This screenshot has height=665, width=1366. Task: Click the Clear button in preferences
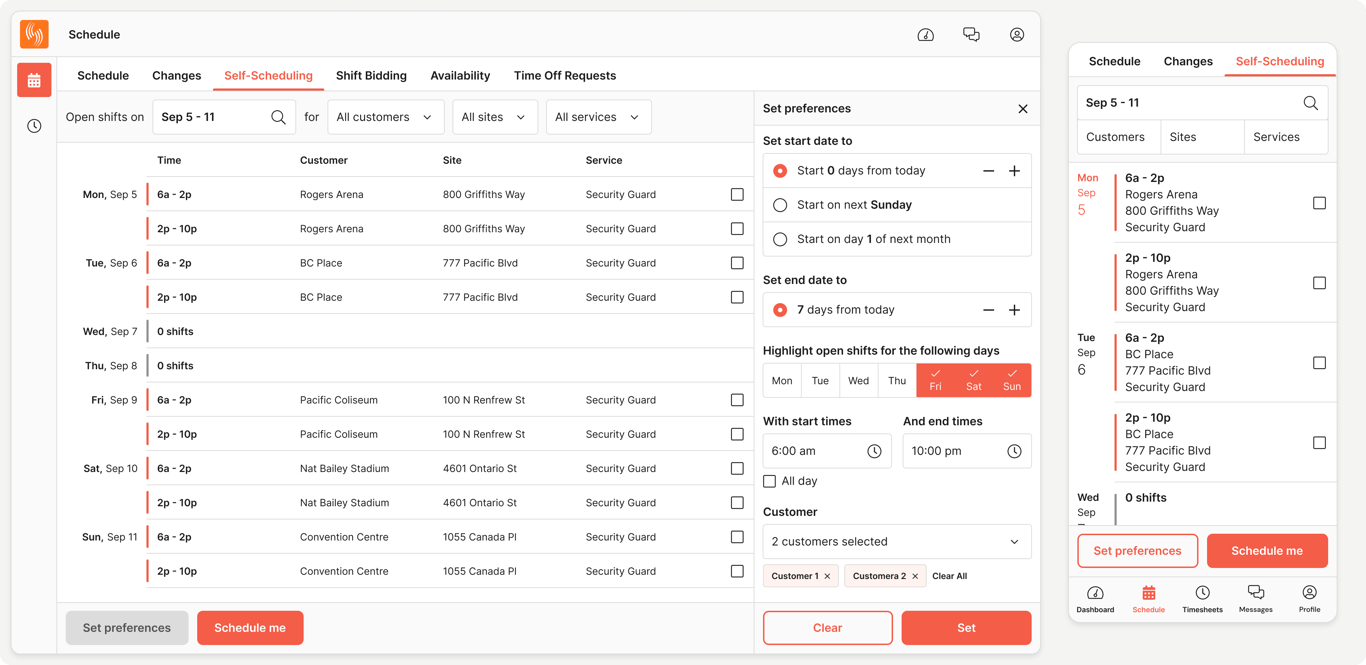click(828, 628)
